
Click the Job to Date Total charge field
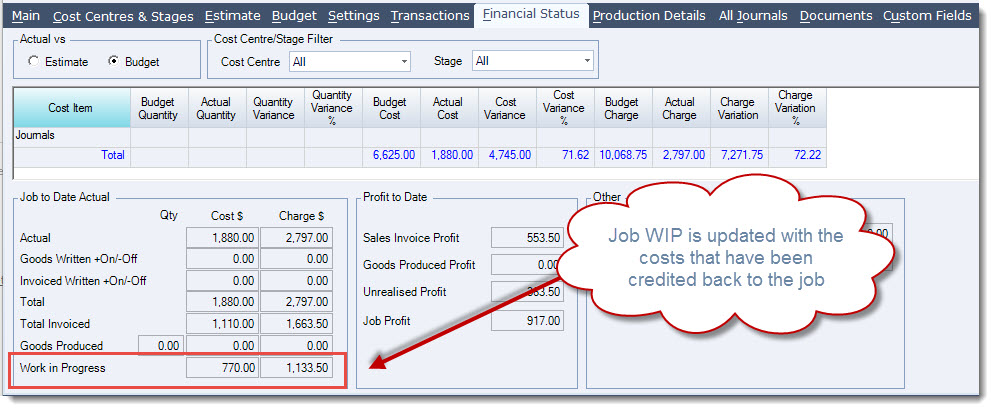[296, 302]
